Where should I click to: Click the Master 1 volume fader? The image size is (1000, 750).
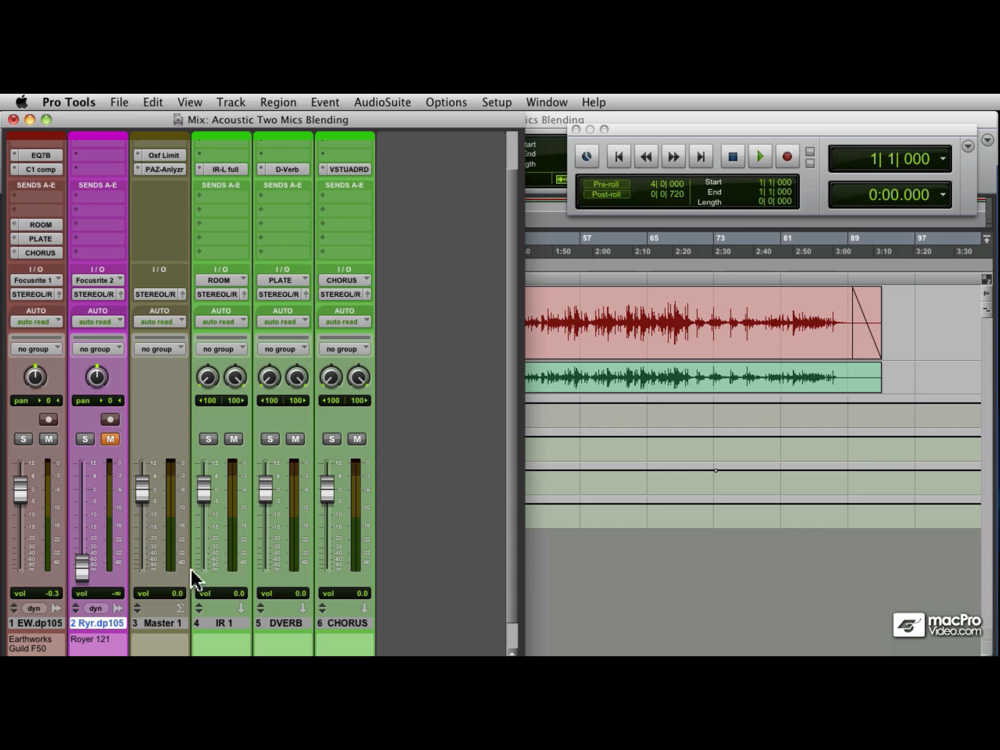[x=142, y=490]
